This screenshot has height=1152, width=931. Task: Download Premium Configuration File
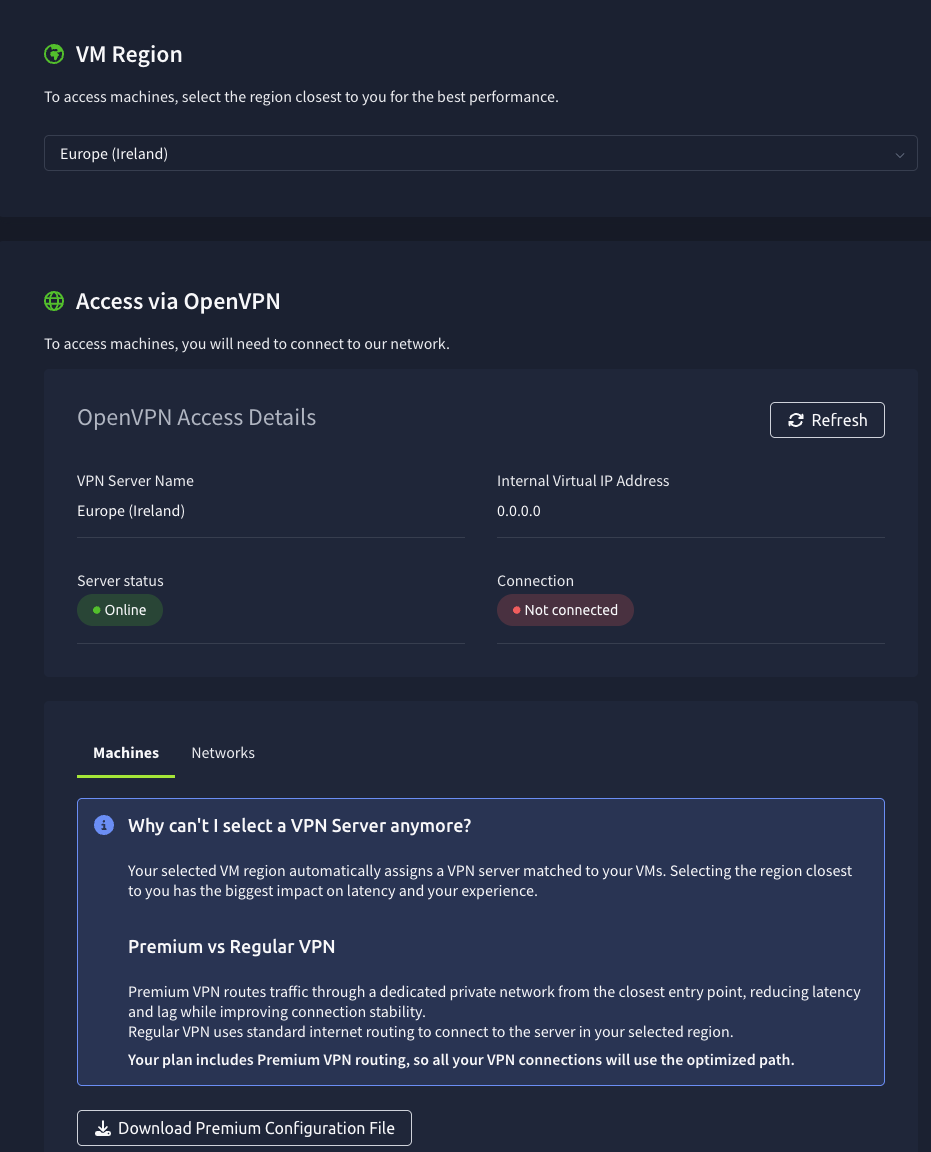pos(245,1128)
